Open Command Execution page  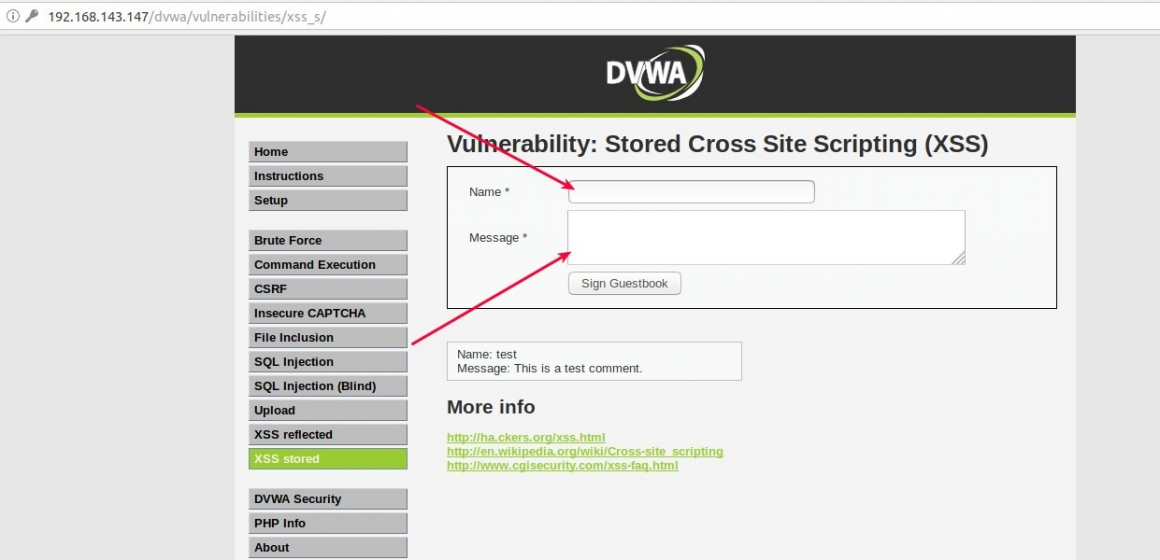328,265
